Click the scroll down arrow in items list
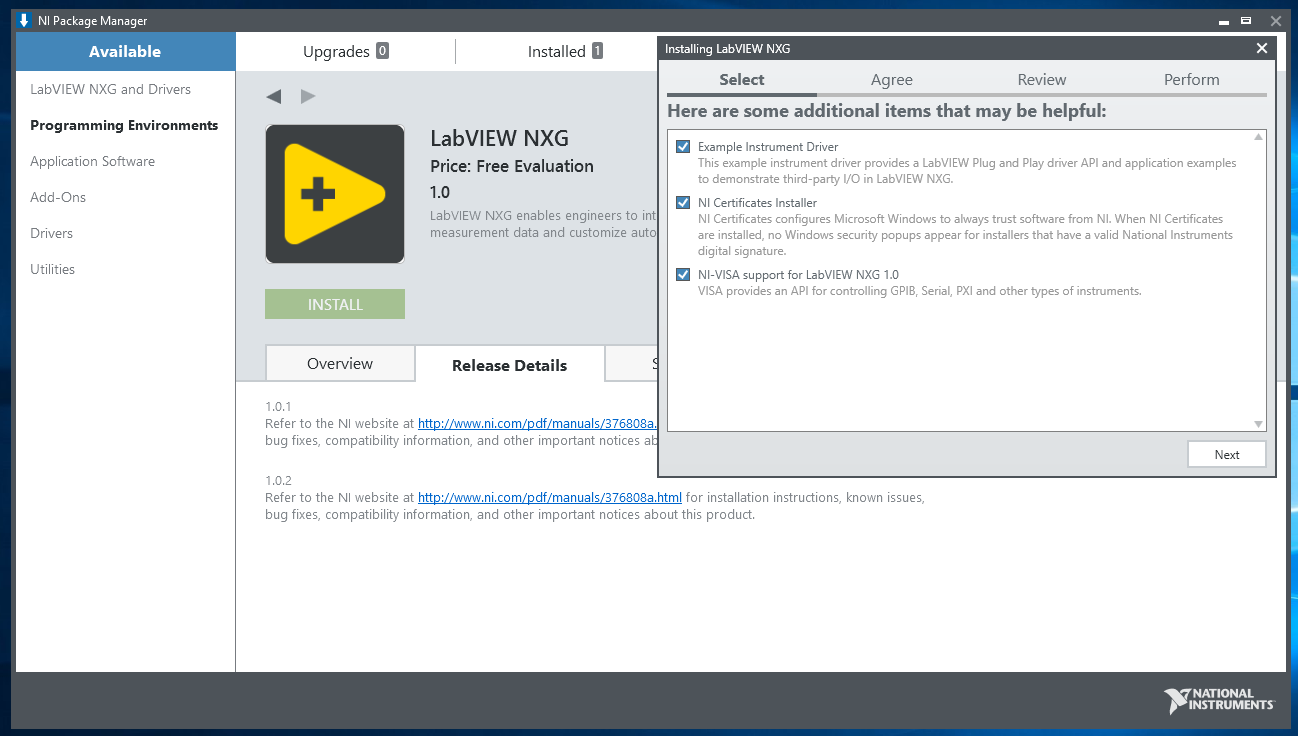Screen dimensions: 1298x736 (x=1258, y=424)
